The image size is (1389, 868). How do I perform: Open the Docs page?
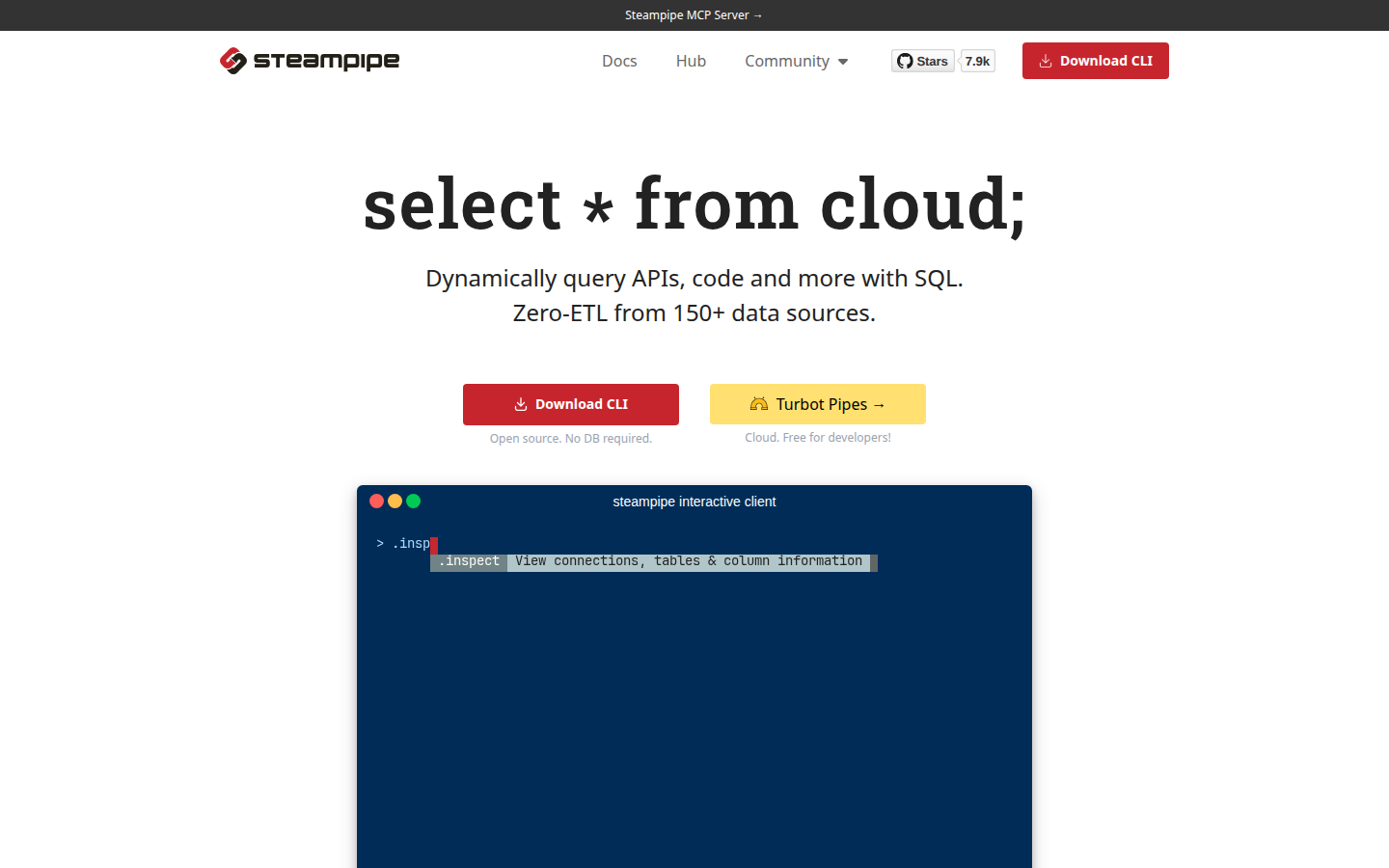pos(619,61)
